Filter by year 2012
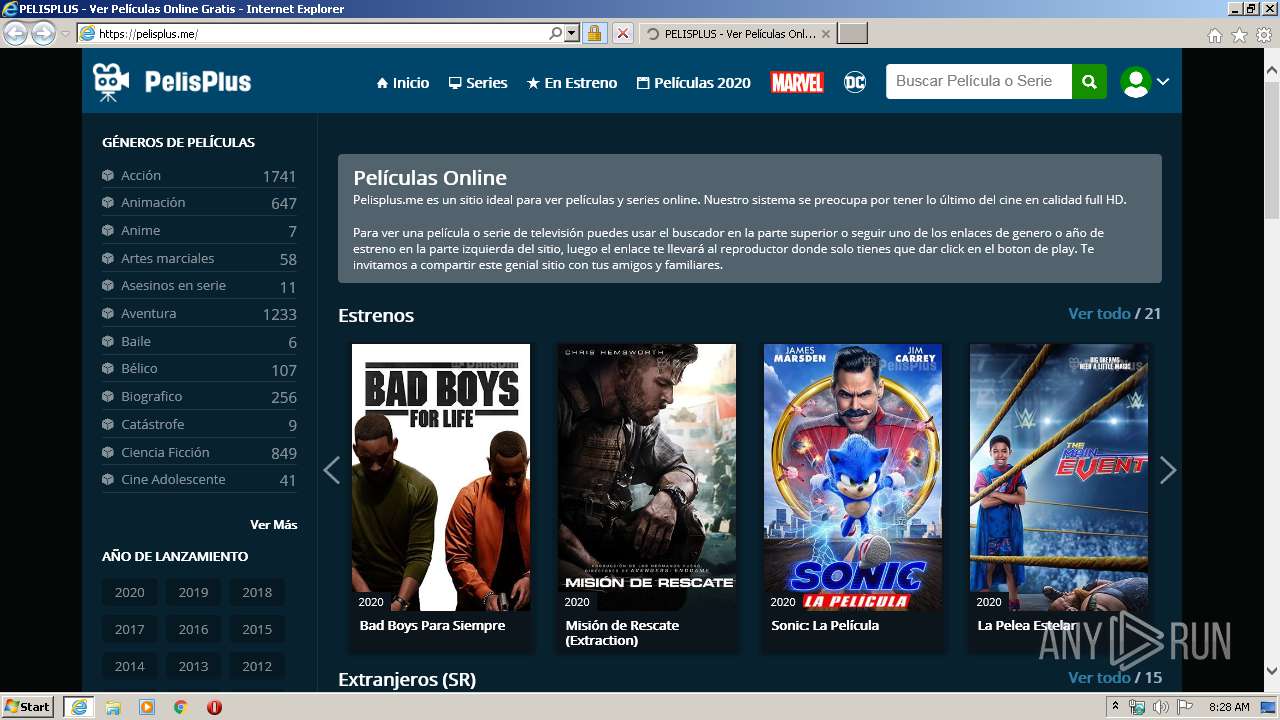This screenshot has height=720, width=1280. [257, 666]
